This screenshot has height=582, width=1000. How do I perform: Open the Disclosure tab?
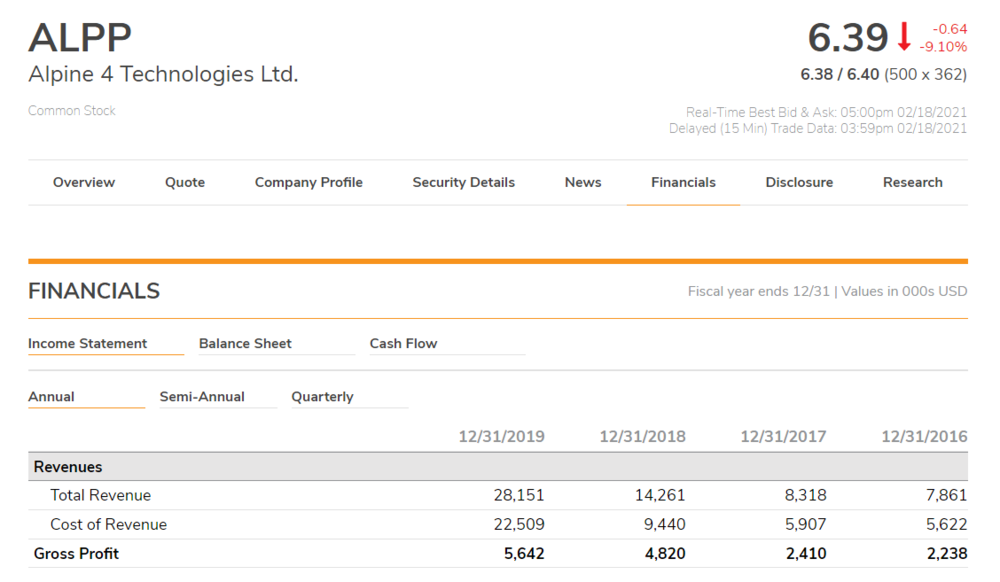coord(799,182)
